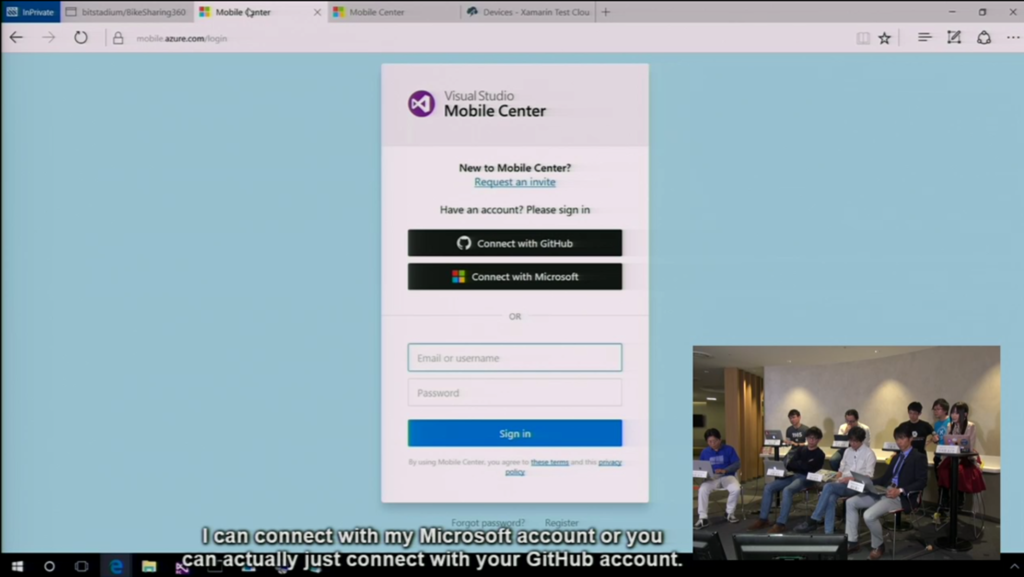Screen dimensions: 1024x577
Task: Add page to favorites star icon
Action: pyautogui.click(x=884, y=39)
